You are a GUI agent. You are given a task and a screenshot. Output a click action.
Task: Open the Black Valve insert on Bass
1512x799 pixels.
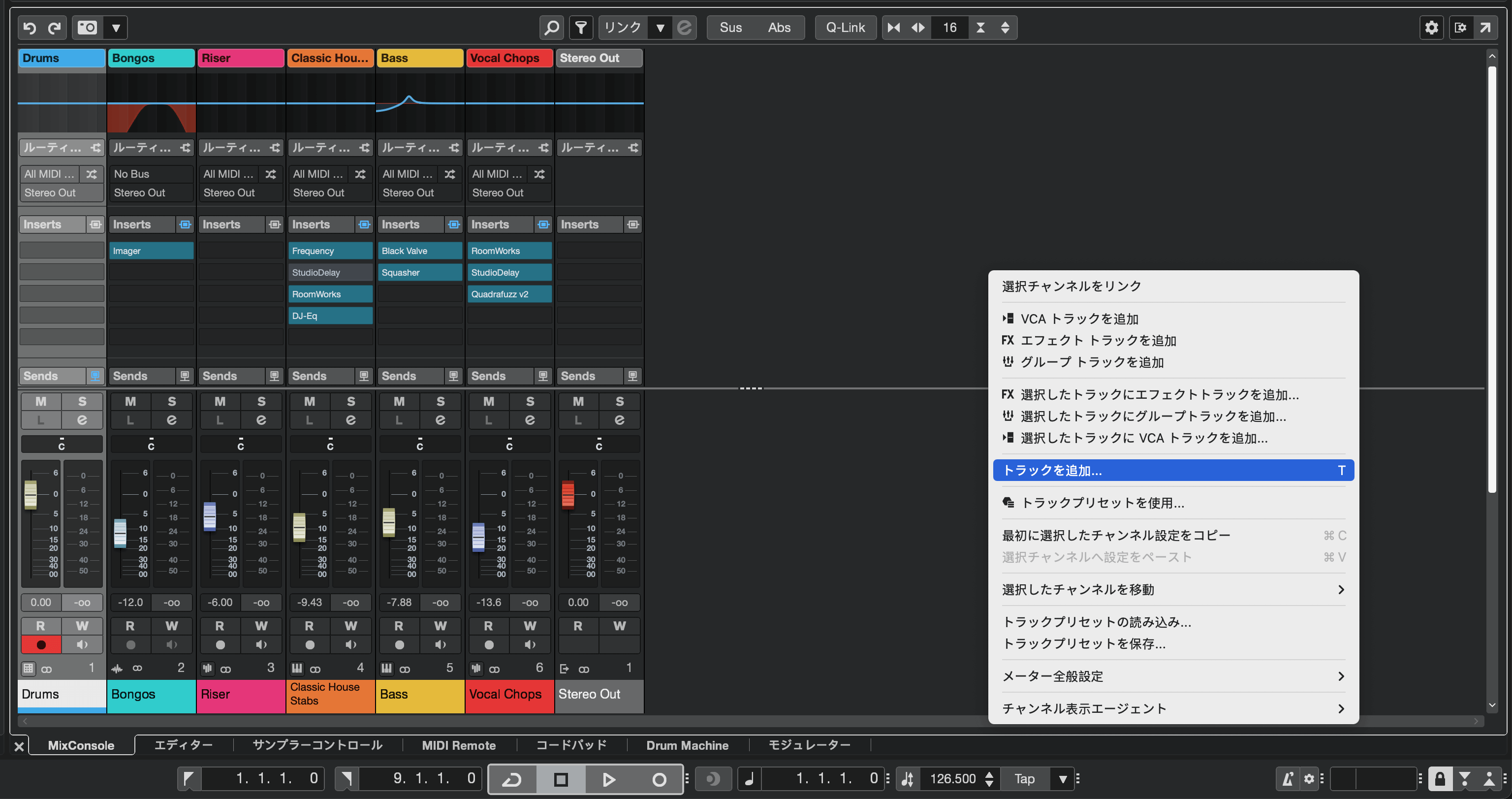pyautogui.click(x=420, y=251)
